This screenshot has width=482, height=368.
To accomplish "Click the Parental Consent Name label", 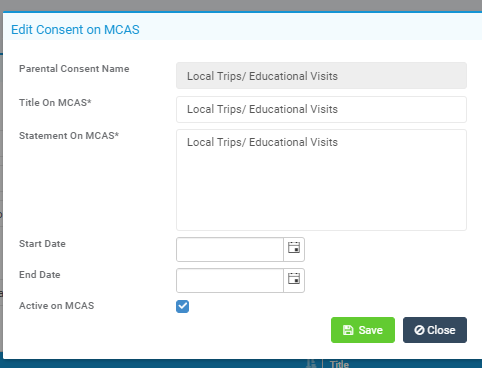I will click(x=74, y=69).
